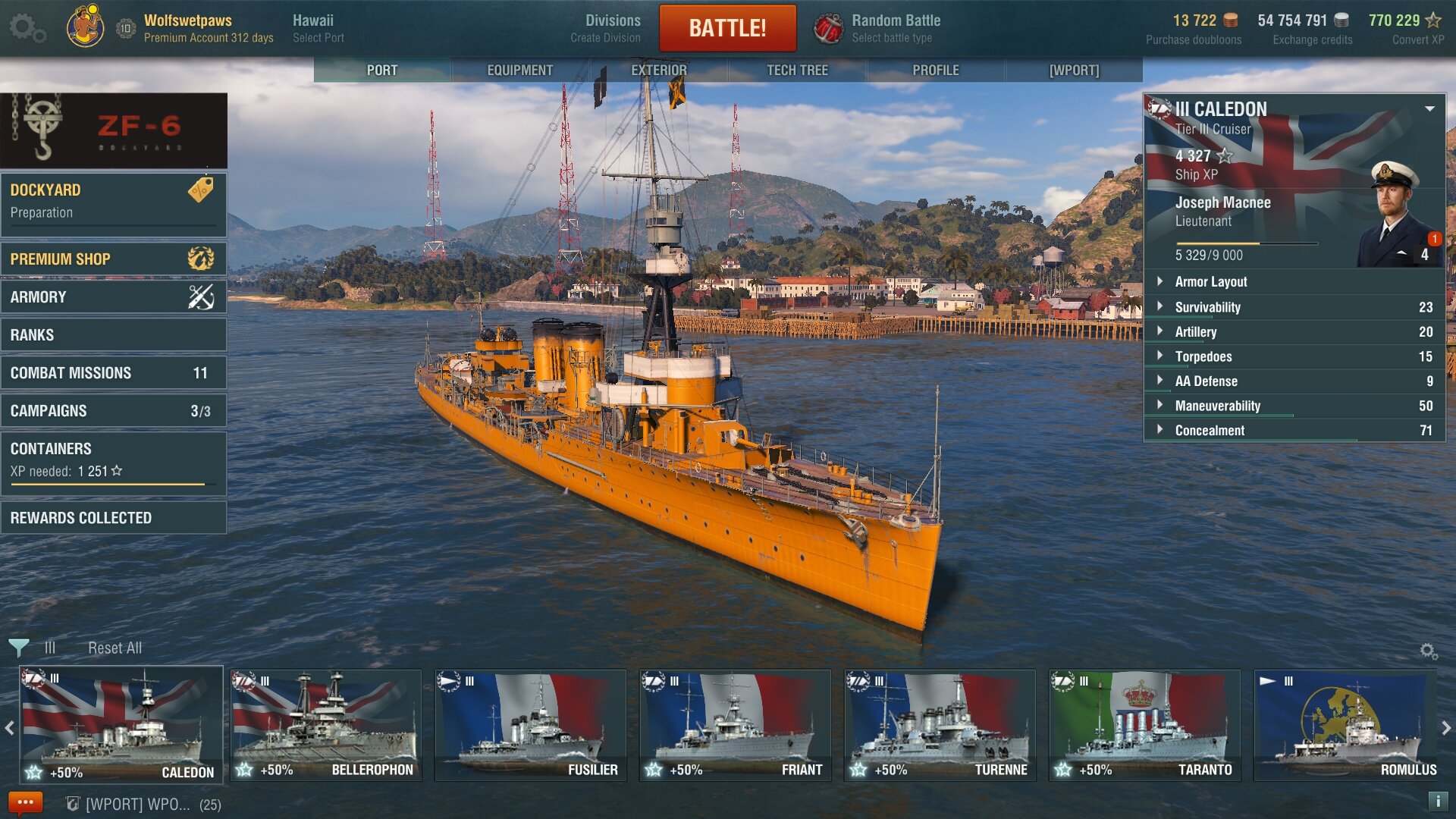The height and width of the screenshot is (819, 1456).
Task: Click the doubloons barrel icon
Action: (x=1231, y=20)
